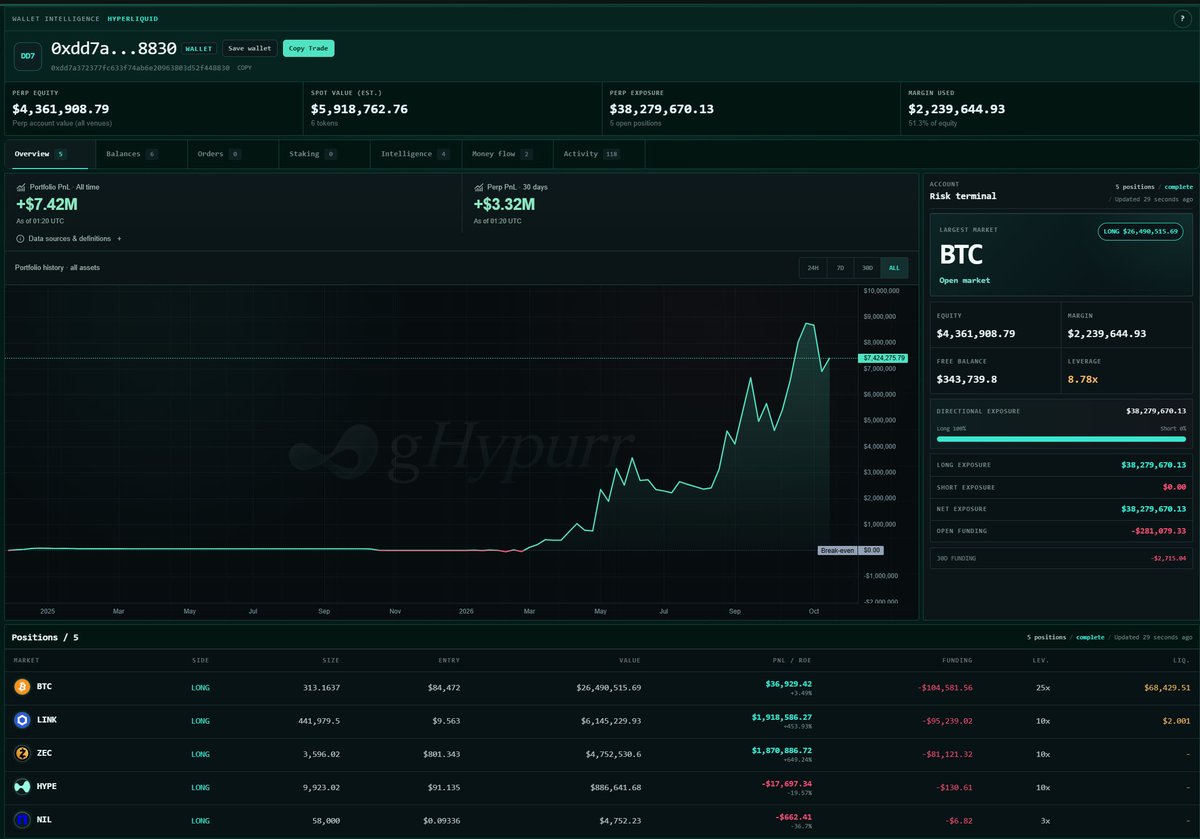Click ZEC PnL $1,870,886.72
1200x839 pixels.
782,750
